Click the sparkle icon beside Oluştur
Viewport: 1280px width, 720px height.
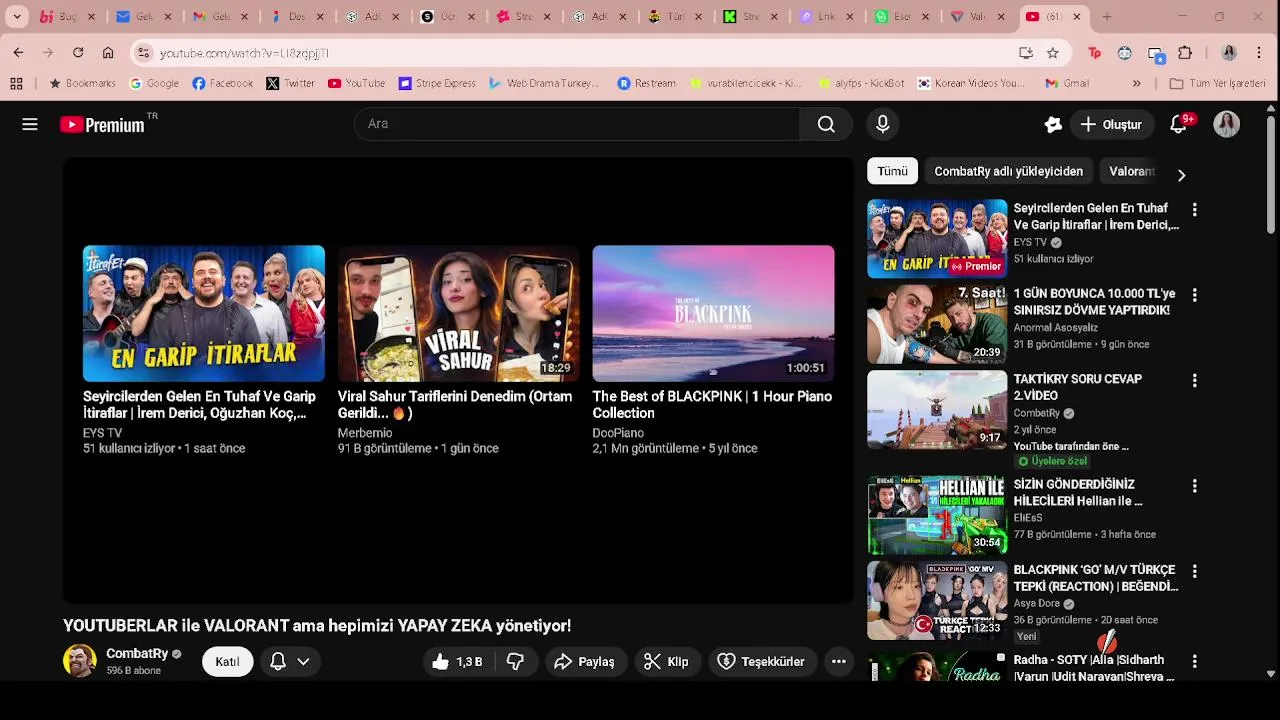coord(1052,124)
